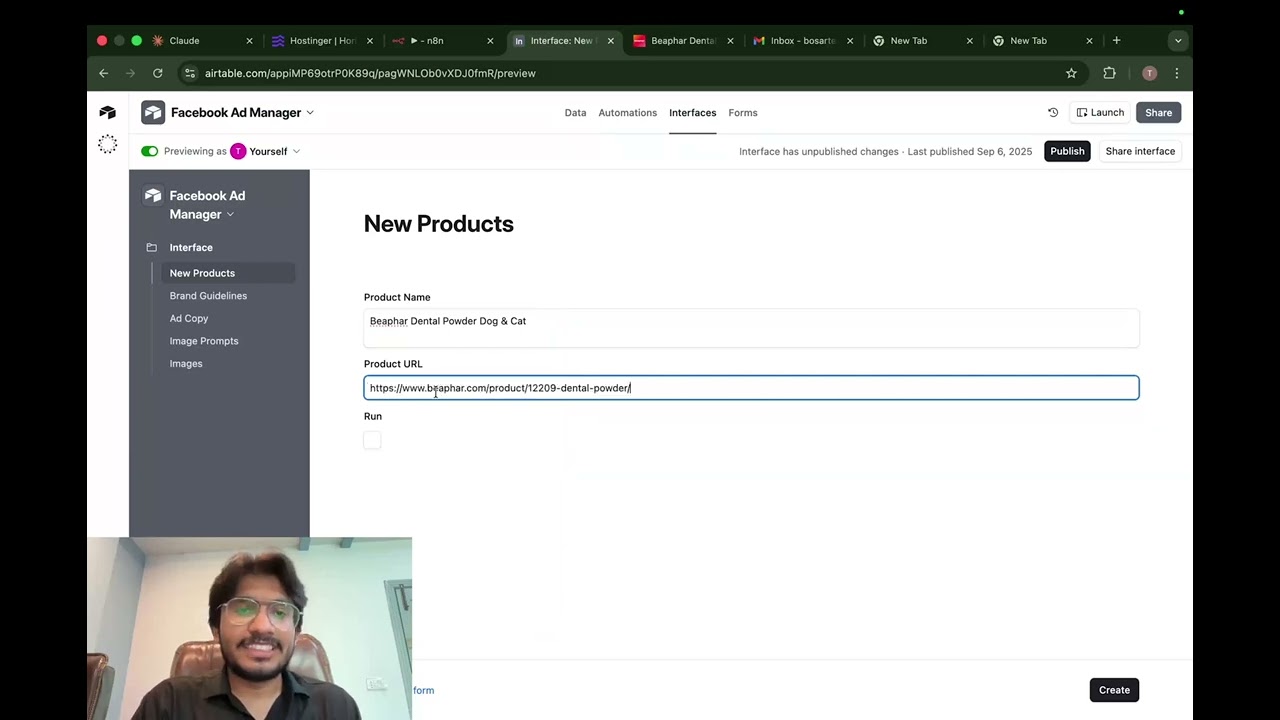Publish the interface changes

(1067, 151)
